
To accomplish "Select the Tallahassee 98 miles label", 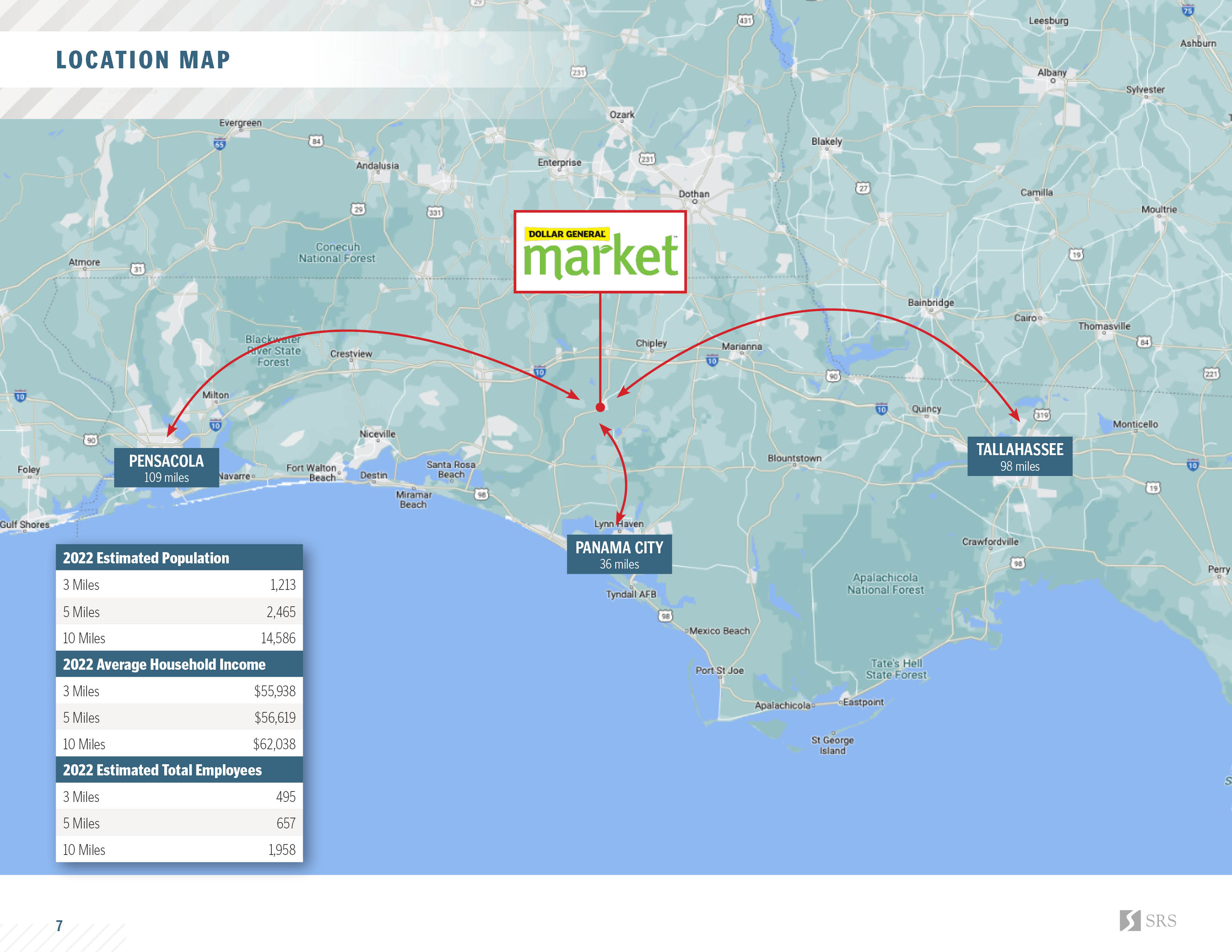I will click(x=1019, y=456).
